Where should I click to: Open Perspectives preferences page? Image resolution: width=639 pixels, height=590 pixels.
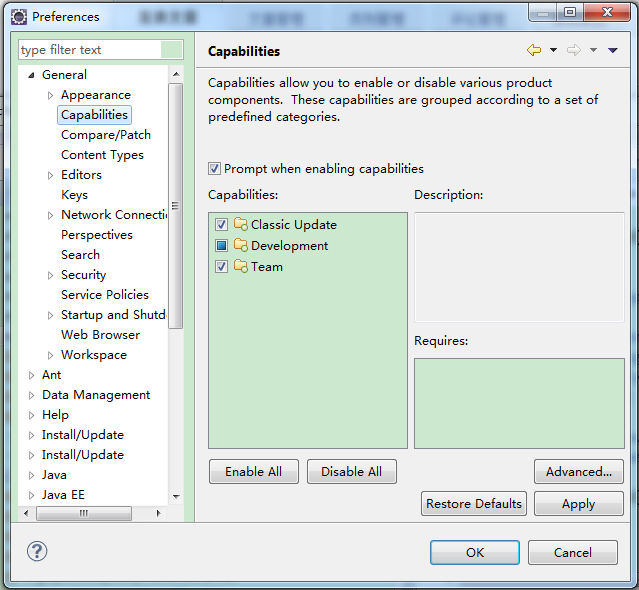[x=97, y=235]
